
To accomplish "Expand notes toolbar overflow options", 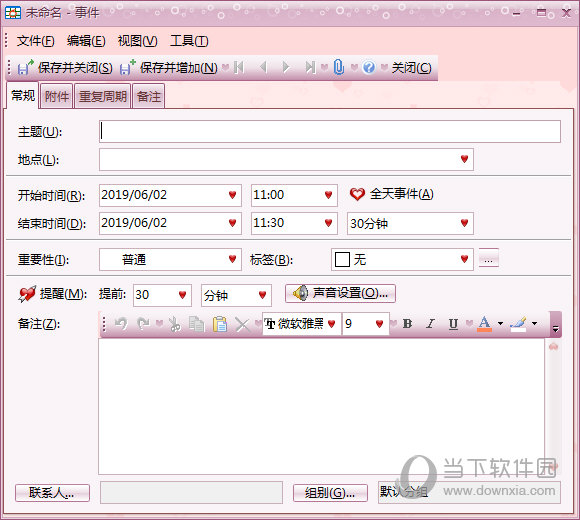I will pos(555,324).
